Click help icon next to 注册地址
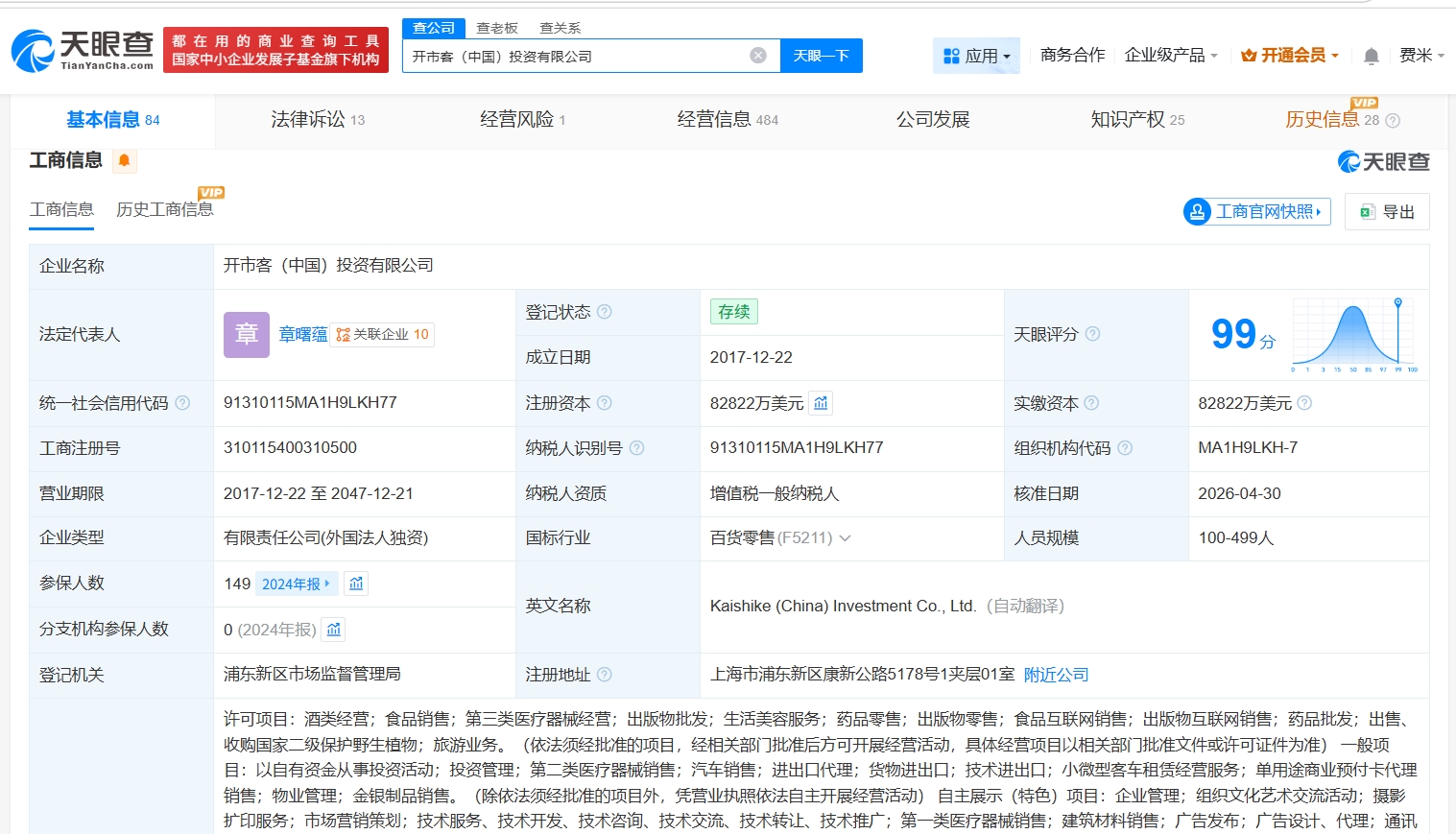 click(605, 675)
